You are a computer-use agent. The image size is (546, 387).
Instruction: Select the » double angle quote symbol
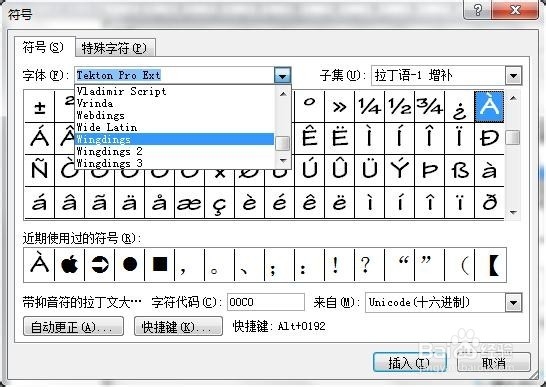click(x=340, y=107)
